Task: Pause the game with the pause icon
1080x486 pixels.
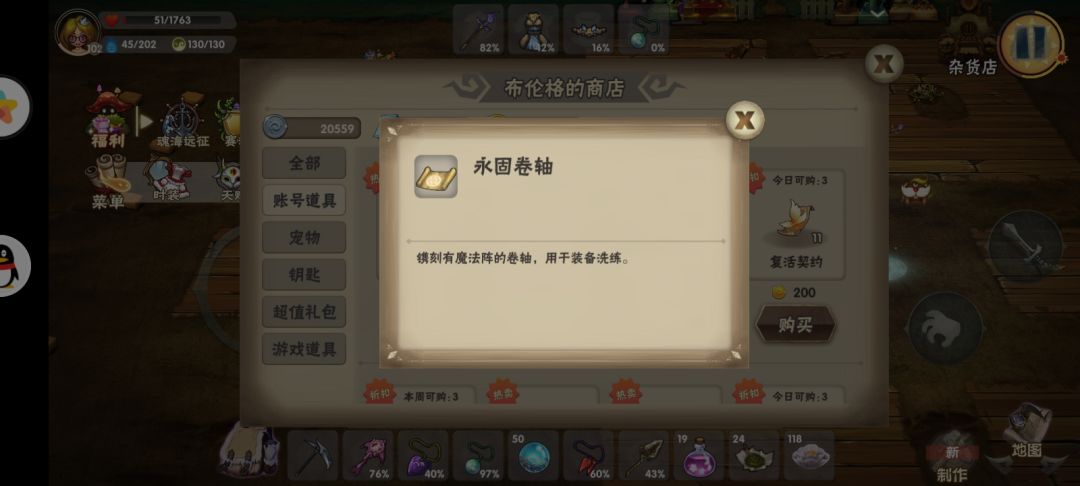Action: click(1032, 43)
